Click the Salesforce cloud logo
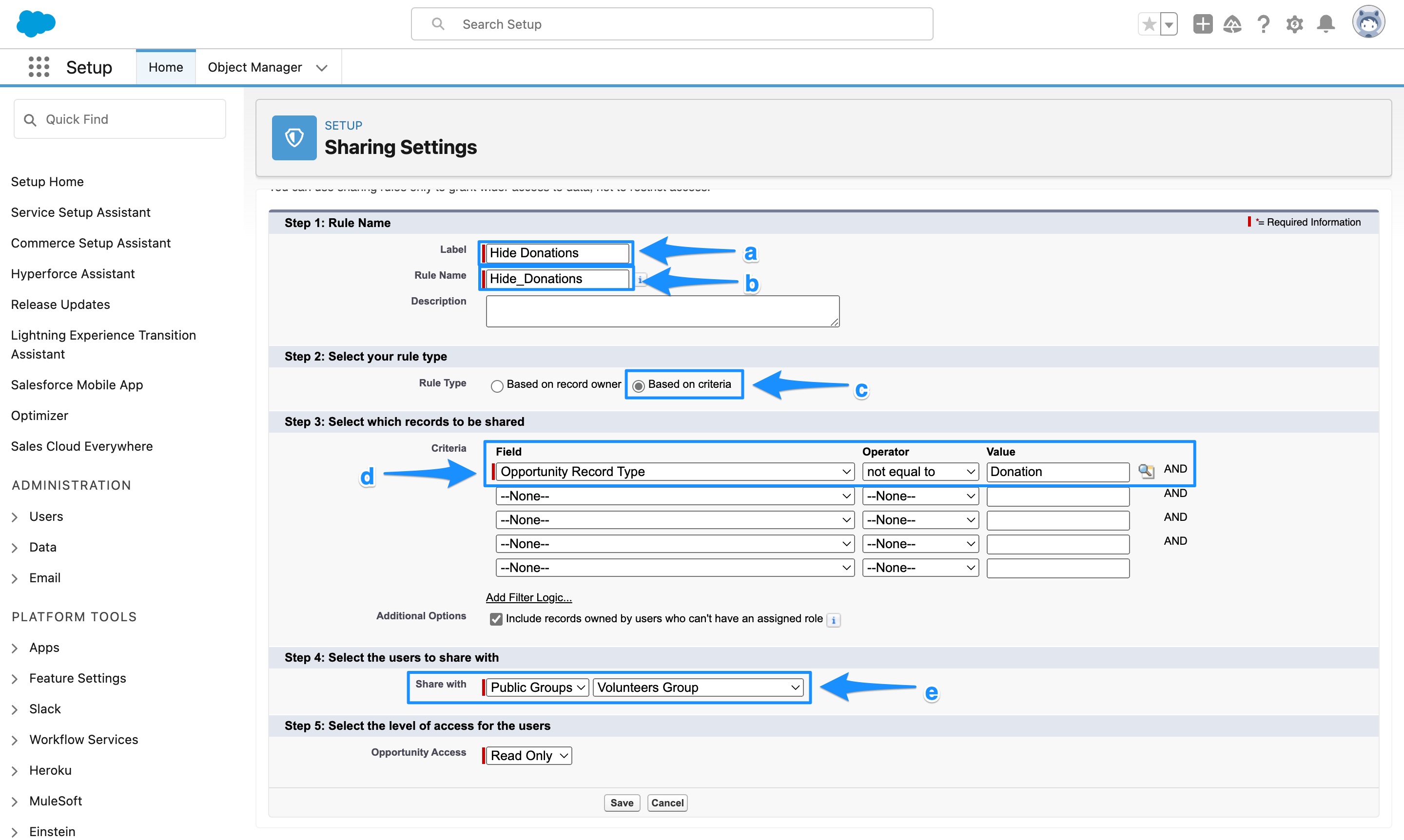The image size is (1404, 840). 36,24
